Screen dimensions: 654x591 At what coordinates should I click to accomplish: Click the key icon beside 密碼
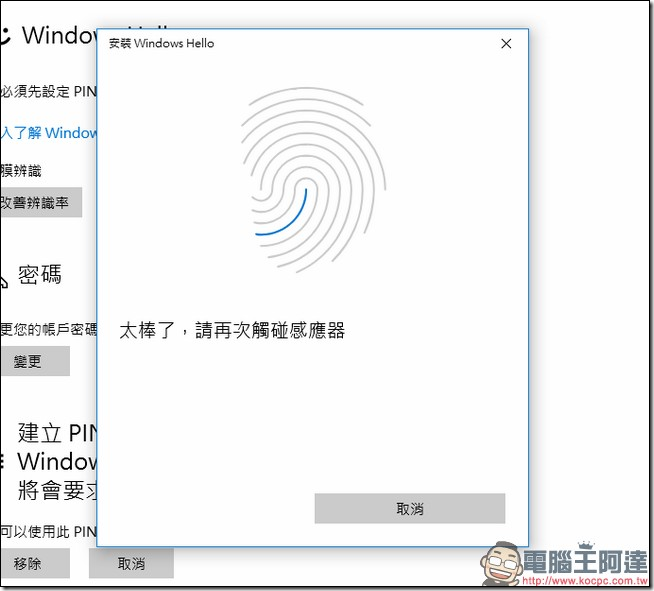(x=4, y=276)
